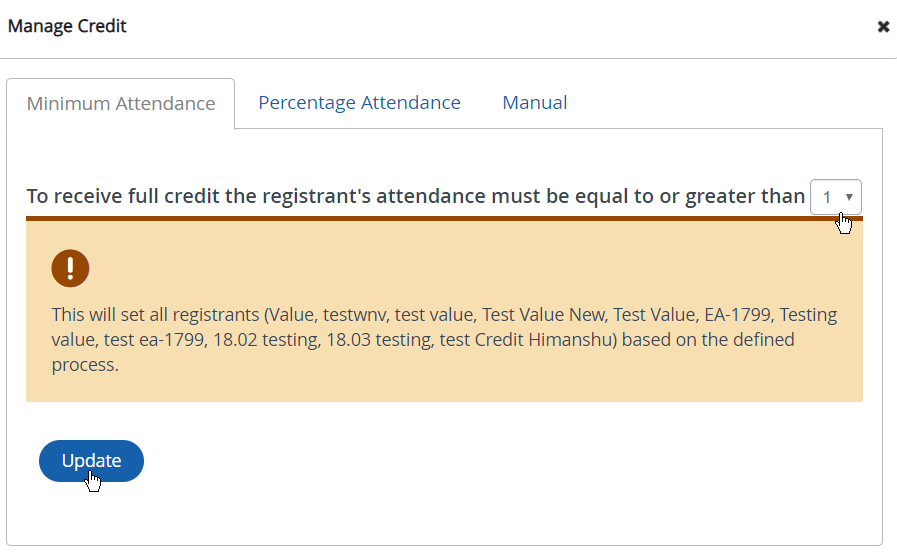Switch to the Minimum Attendance tab
Viewport: 897px width, 553px height.
point(121,104)
